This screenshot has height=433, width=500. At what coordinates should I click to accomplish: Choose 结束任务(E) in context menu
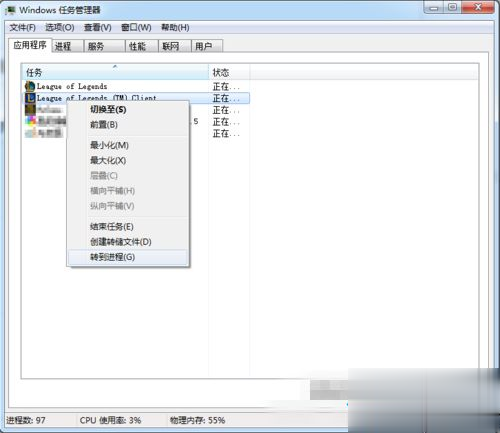click(128, 227)
